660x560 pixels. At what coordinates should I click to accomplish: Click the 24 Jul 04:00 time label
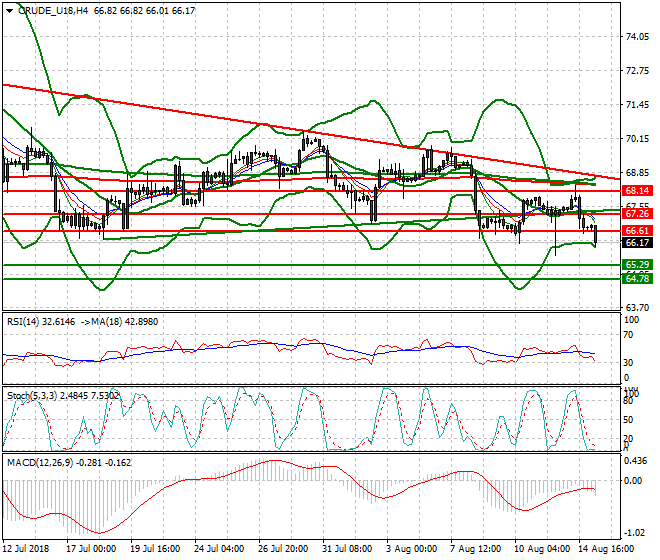coord(219,549)
